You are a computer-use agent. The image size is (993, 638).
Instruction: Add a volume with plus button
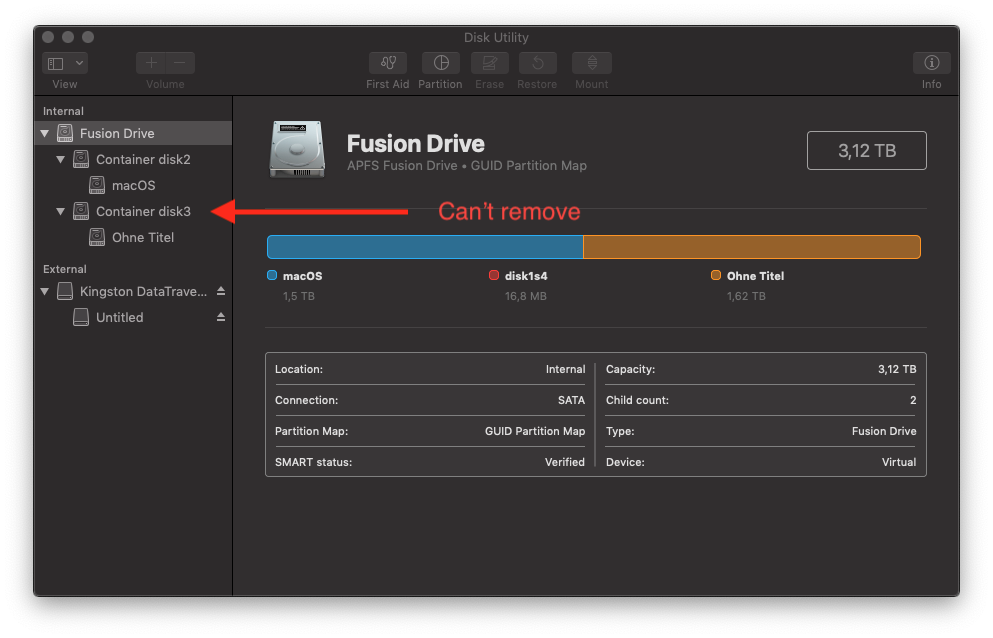pos(151,63)
